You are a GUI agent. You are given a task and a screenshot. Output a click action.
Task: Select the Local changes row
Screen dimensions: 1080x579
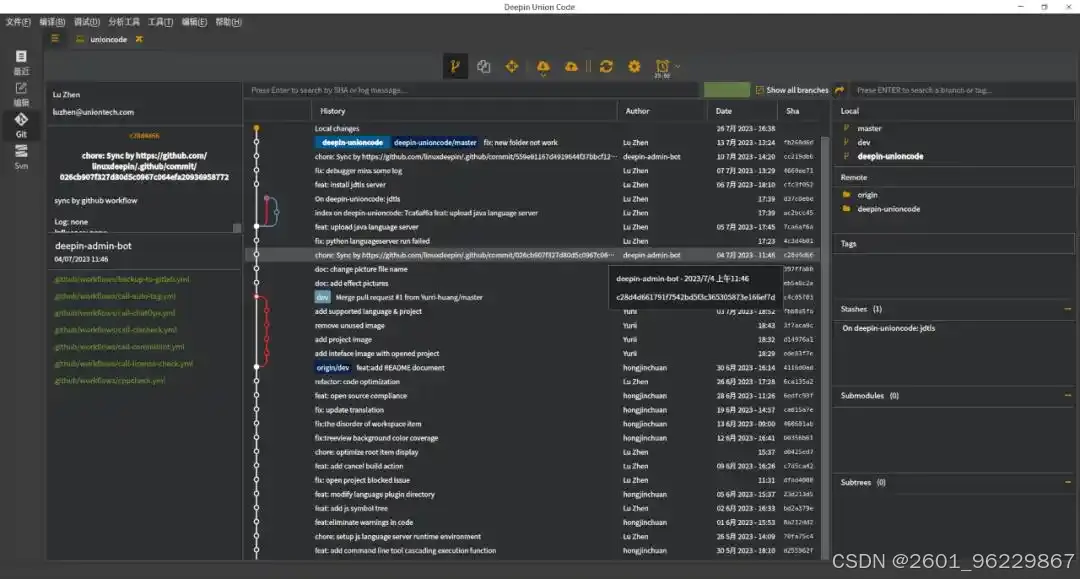click(534, 129)
